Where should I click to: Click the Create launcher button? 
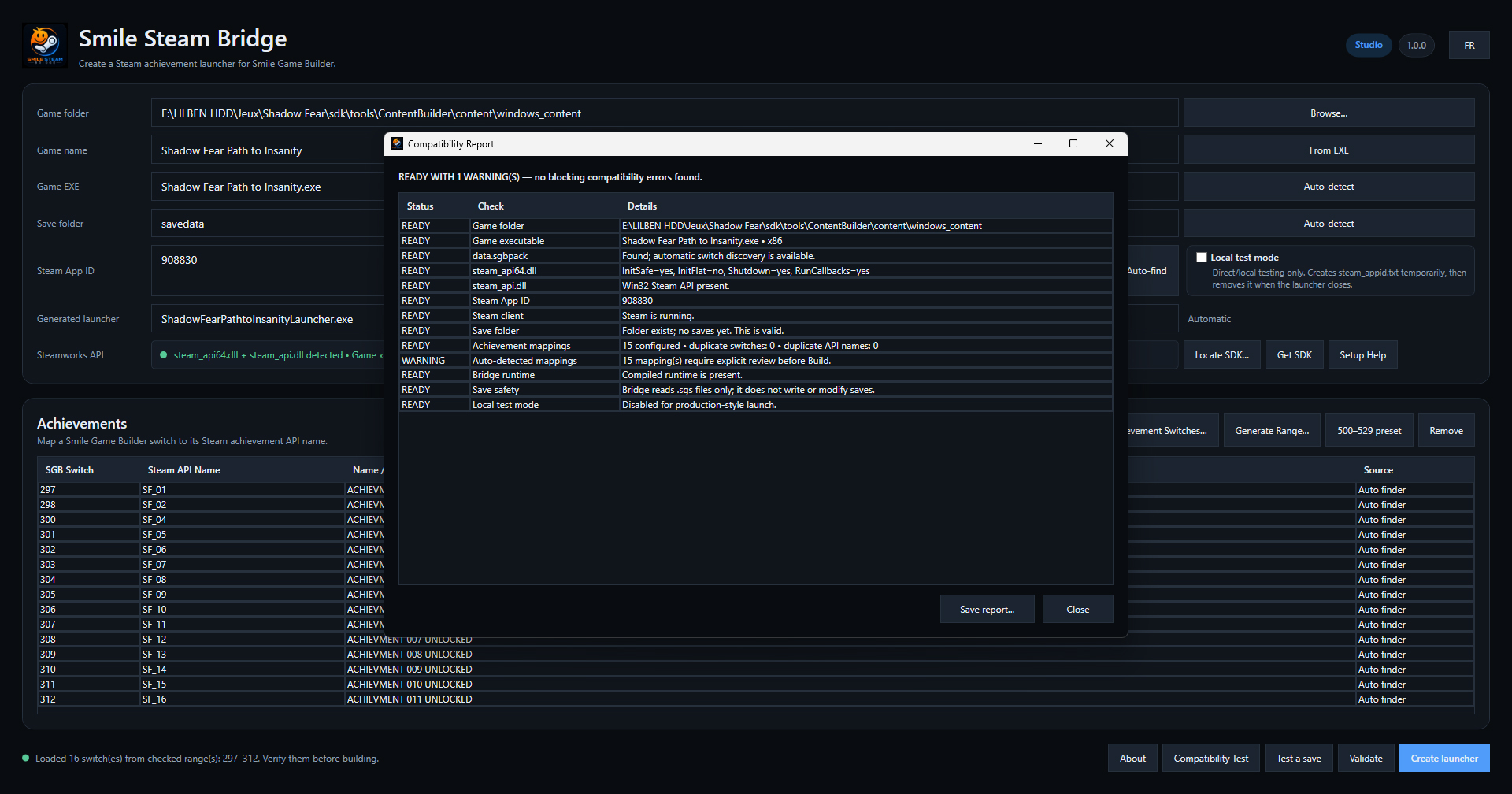pyautogui.click(x=1444, y=758)
